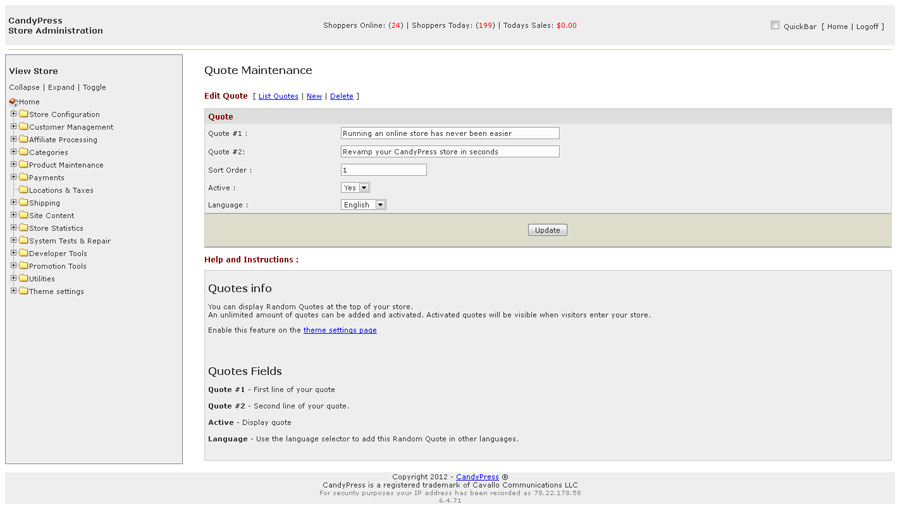Select Product Maintenance tree label

[x=66, y=165]
